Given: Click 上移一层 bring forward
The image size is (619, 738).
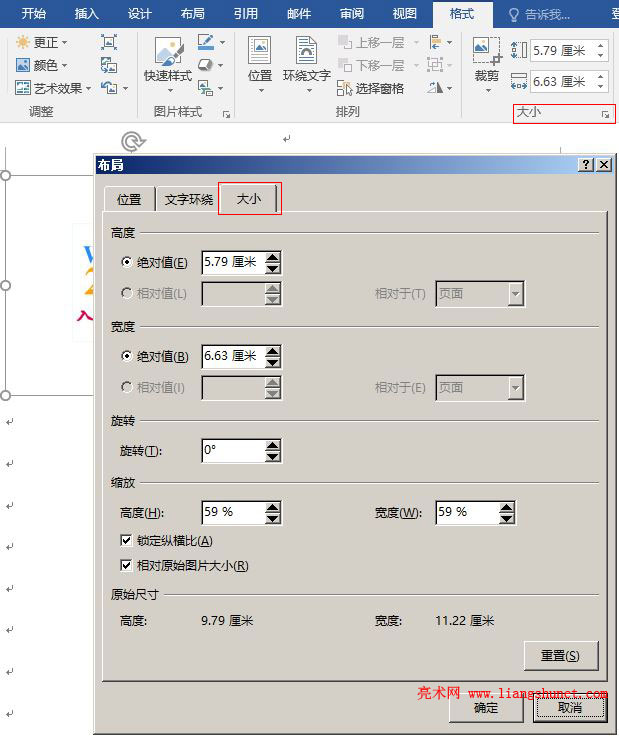Looking at the screenshot, I should [372, 42].
